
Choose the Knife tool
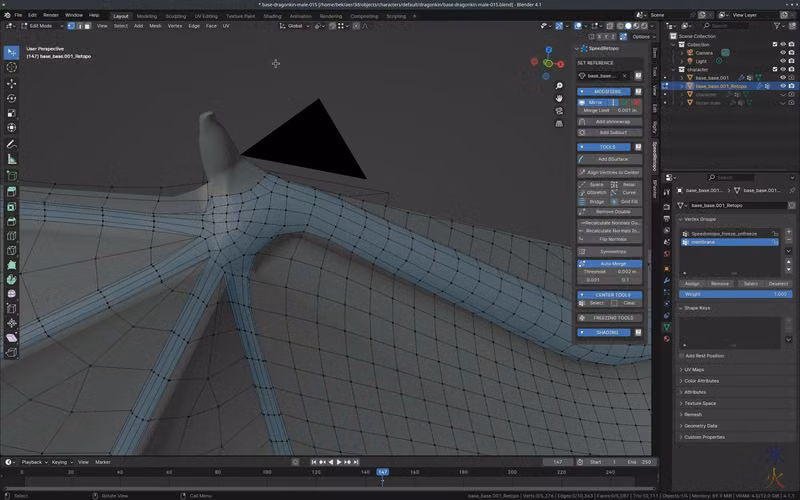coord(11,251)
